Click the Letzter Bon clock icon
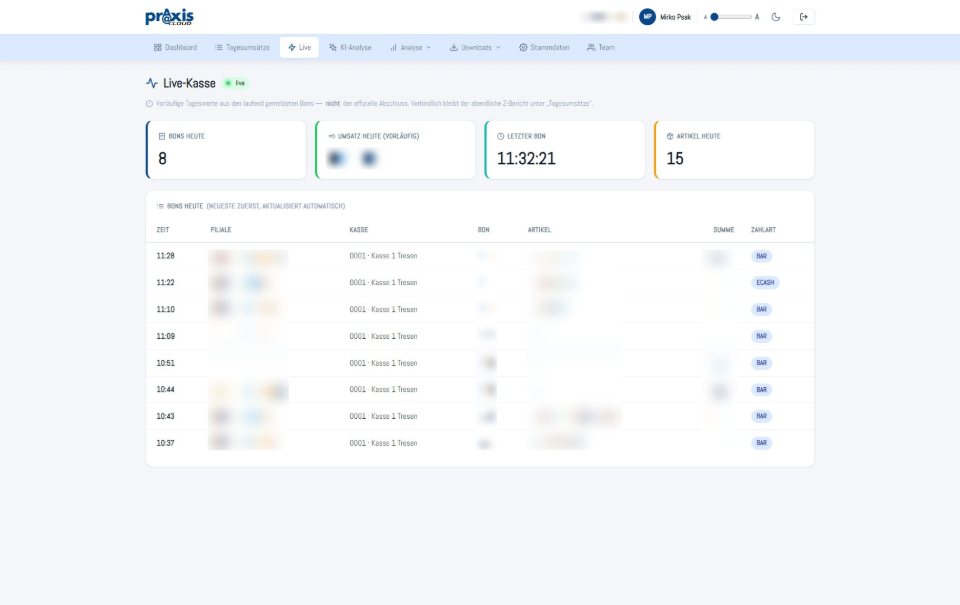Image resolution: width=960 pixels, height=605 pixels. (500, 137)
